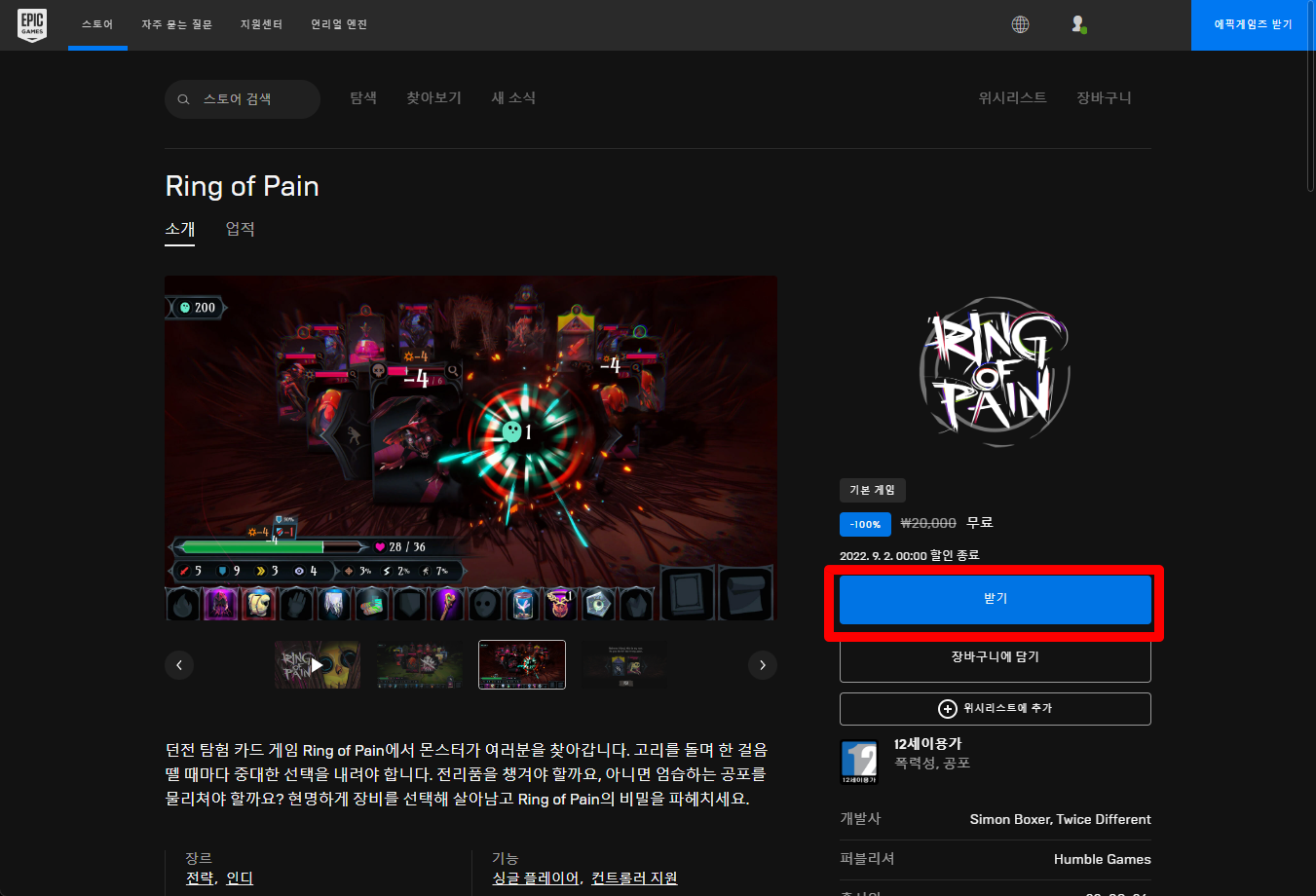Open 언리얼 엔진 in the top navigation
This screenshot has height=896, width=1316.
point(339,24)
